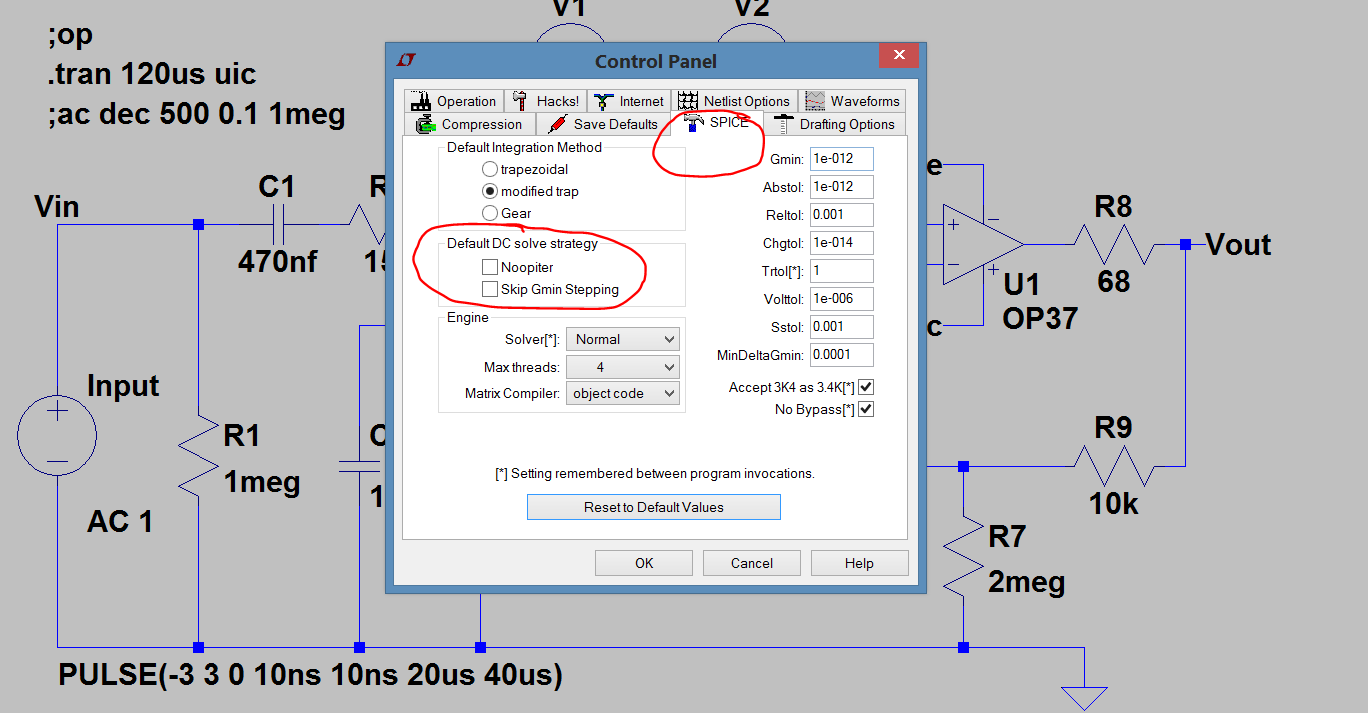Click the 10k value of R9

tap(1114, 504)
